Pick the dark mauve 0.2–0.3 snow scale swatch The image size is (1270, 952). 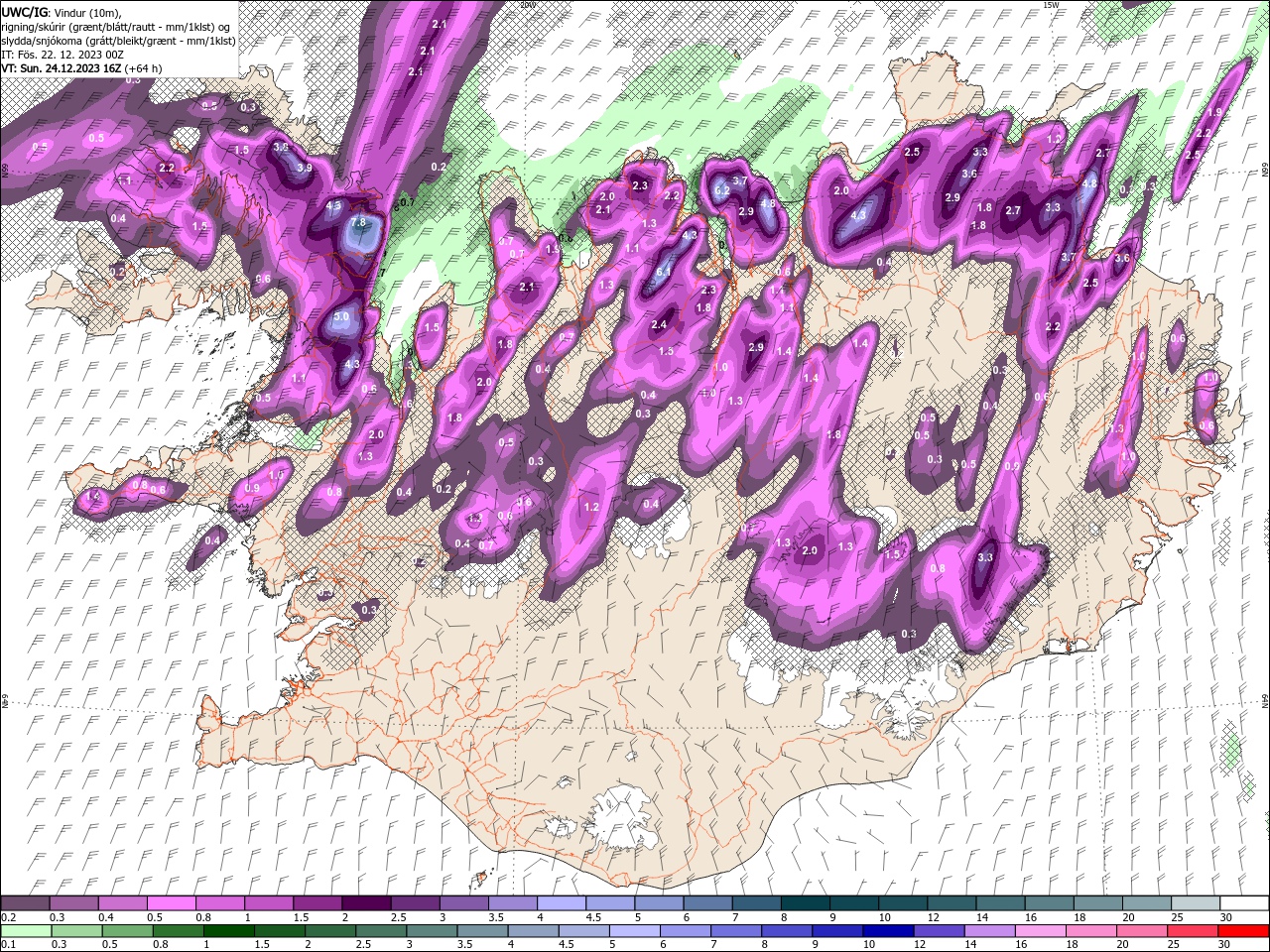tap(26, 903)
